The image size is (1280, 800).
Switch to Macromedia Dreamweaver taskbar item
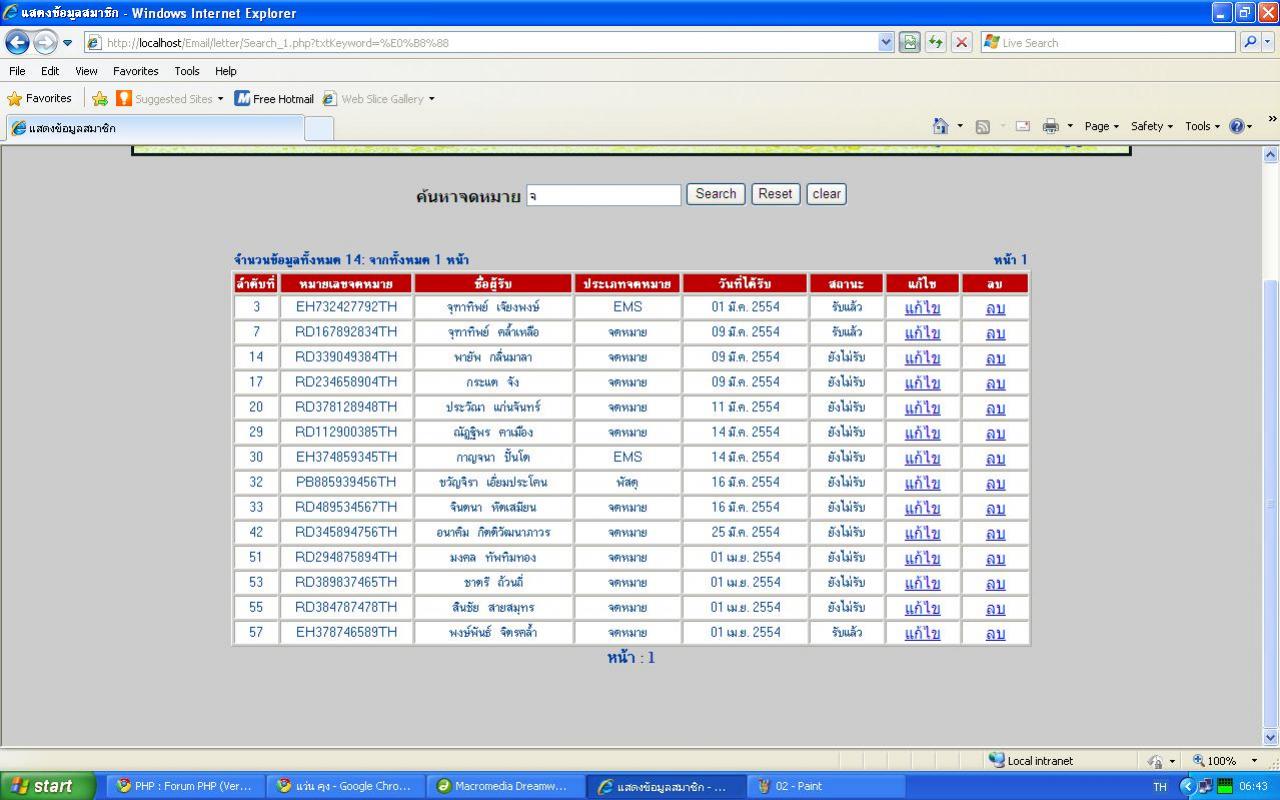506,786
